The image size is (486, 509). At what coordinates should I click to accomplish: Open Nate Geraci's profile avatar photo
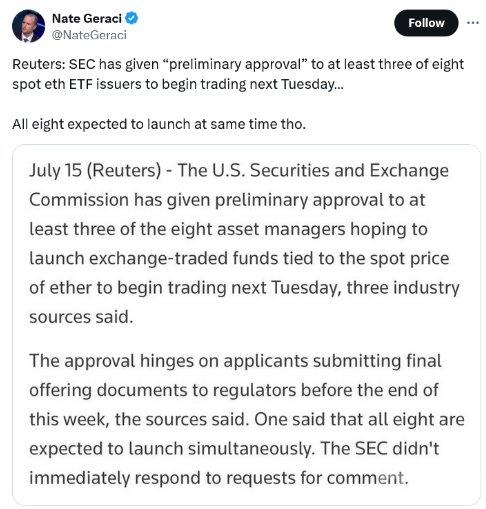[x=28, y=26]
